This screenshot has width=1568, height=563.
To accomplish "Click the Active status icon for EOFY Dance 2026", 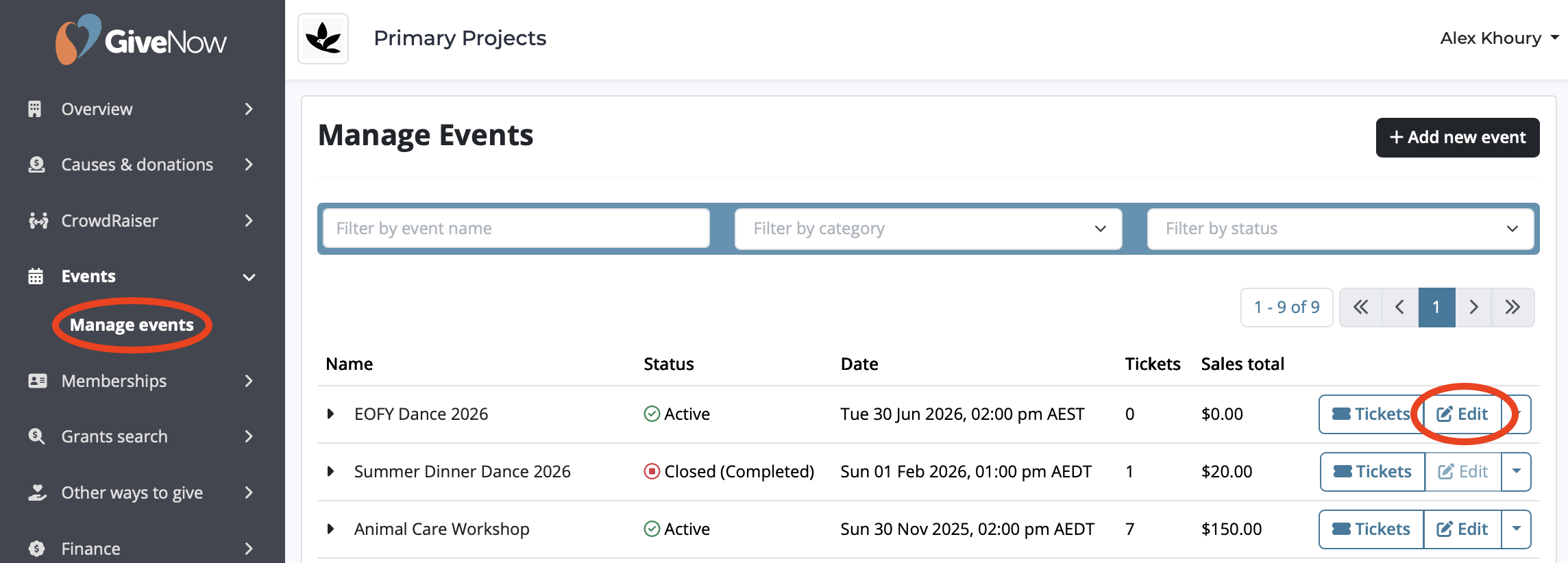I will pyautogui.click(x=652, y=414).
